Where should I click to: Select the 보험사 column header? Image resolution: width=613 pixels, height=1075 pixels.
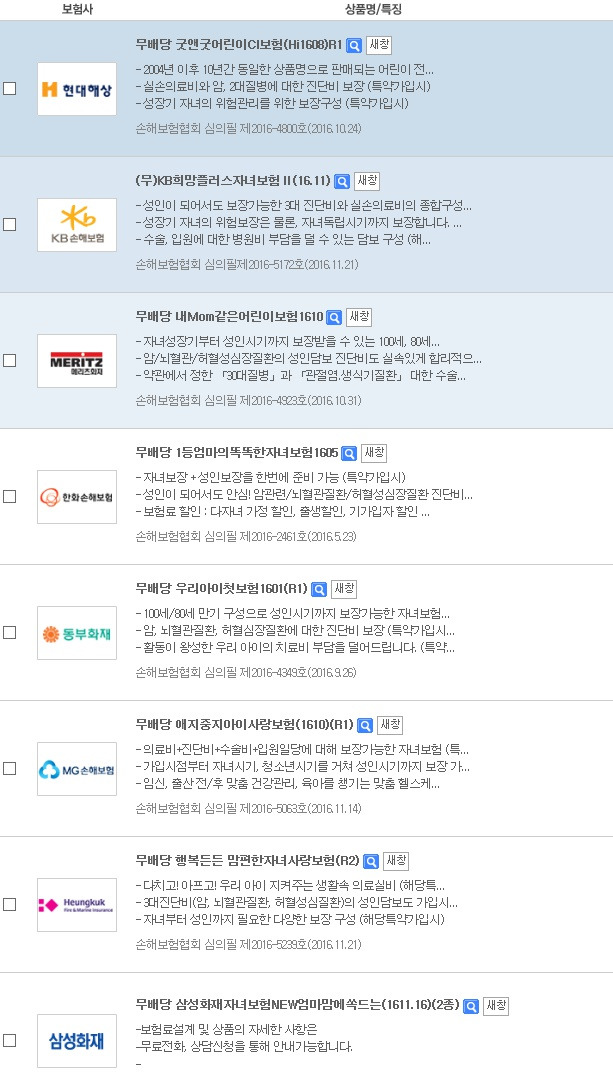(x=77, y=10)
